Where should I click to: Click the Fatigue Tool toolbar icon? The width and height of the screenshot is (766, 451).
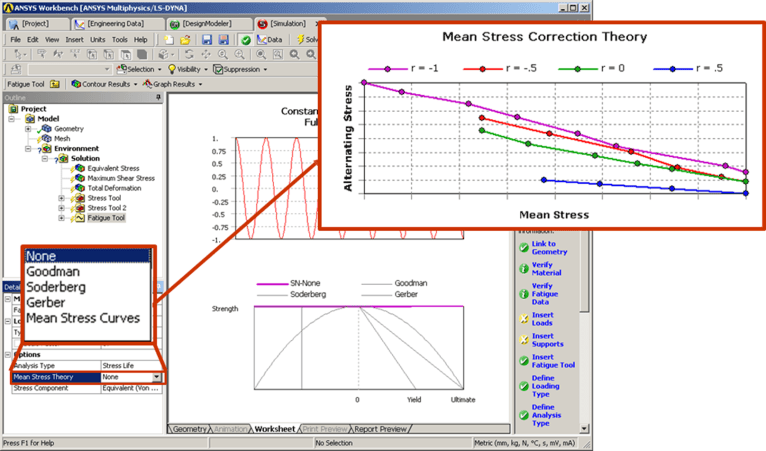click(55, 84)
